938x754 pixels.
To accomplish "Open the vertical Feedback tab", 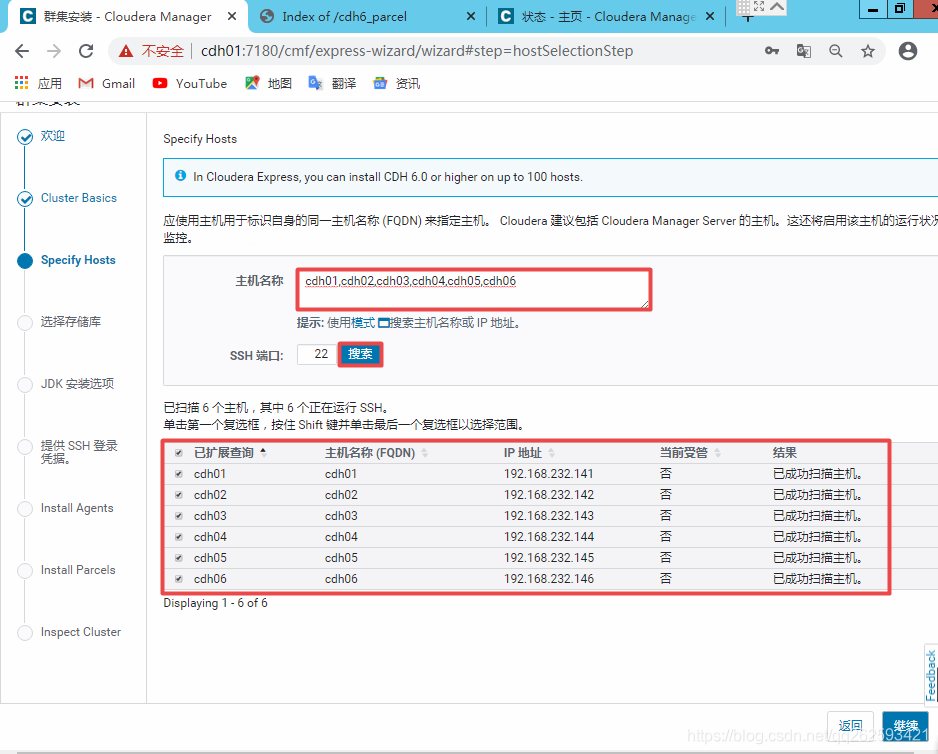I will (931, 676).
